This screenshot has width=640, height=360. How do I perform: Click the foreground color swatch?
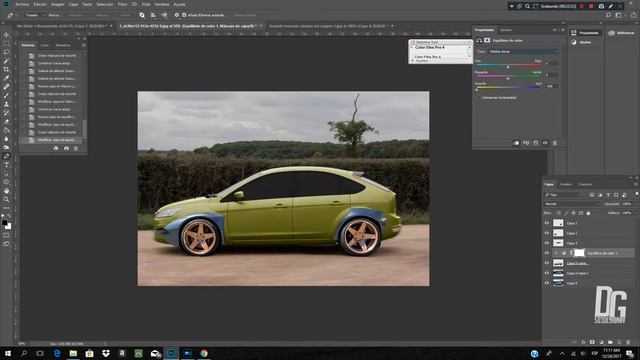point(4,223)
